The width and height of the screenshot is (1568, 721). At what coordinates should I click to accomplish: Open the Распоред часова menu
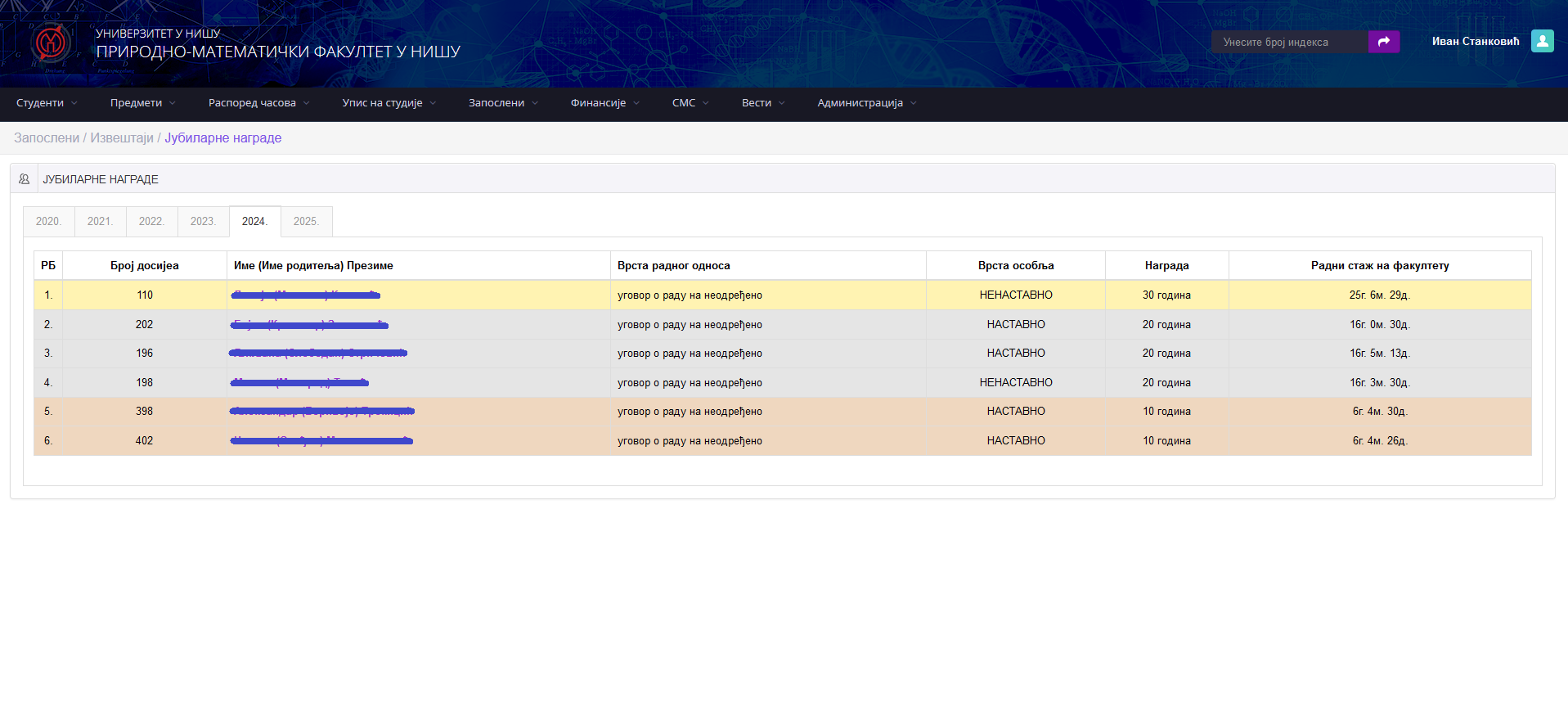tap(258, 103)
